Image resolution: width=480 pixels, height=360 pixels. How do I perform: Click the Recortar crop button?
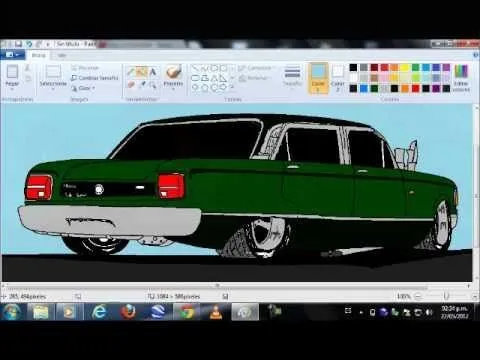[86, 68]
